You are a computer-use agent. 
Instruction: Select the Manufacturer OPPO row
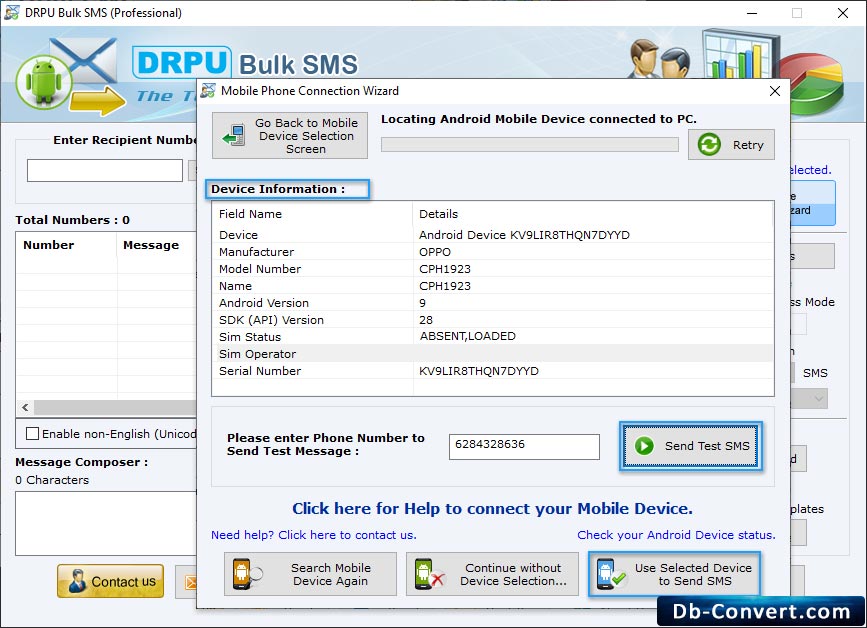[492, 252]
